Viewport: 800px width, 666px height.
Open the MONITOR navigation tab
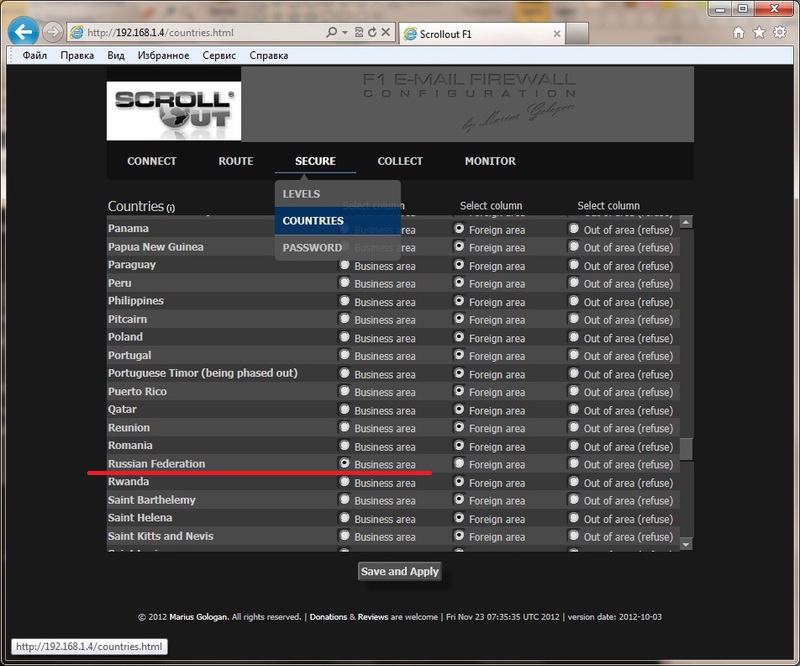point(490,161)
